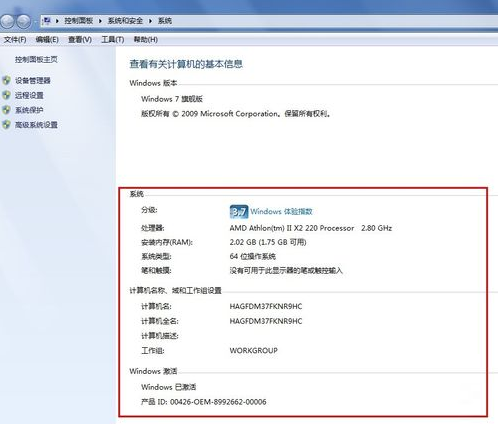Go to 控制面板主页 link
The height and width of the screenshot is (424, 503).
[36, 60]
